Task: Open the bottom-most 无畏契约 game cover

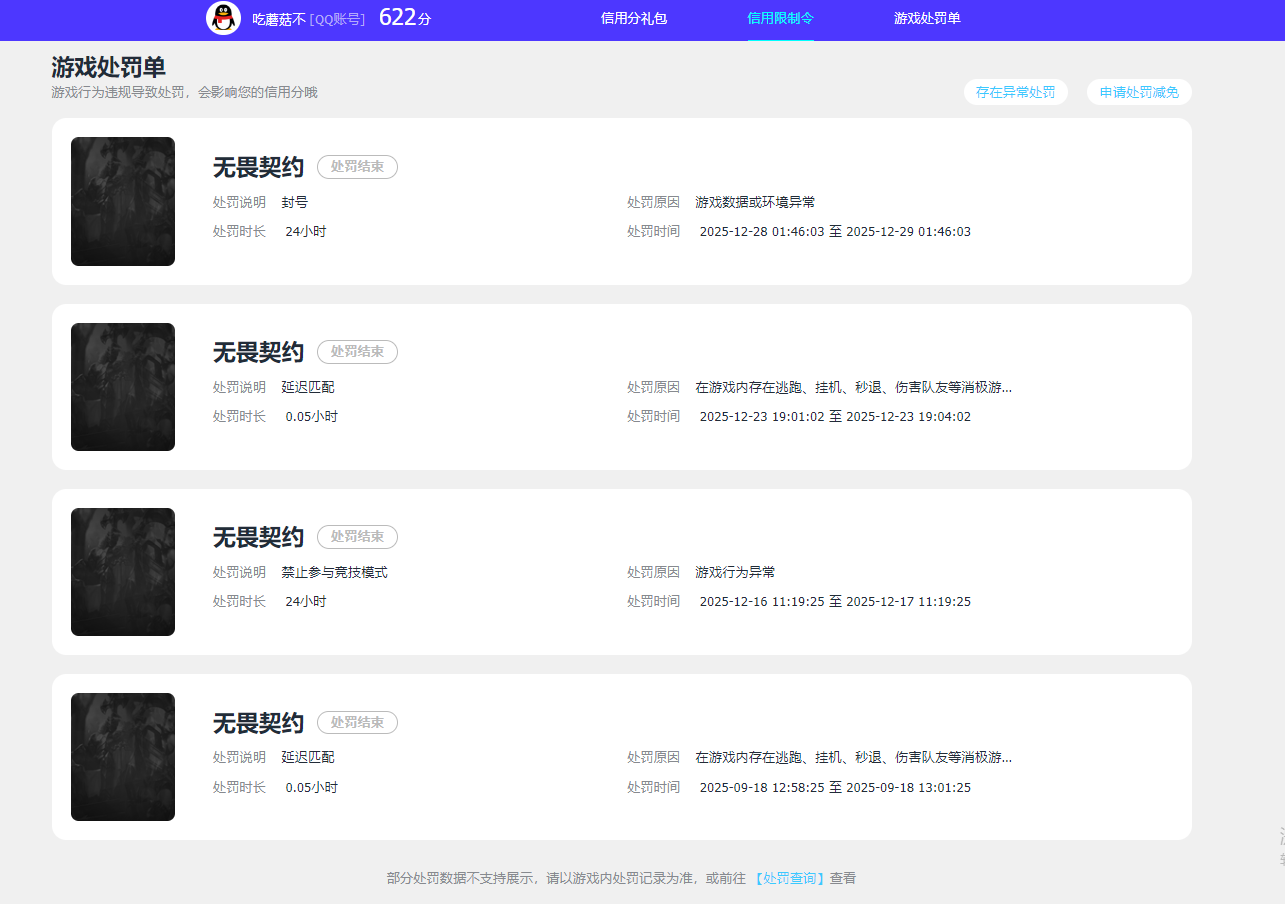Action: [x=122, y=756]
